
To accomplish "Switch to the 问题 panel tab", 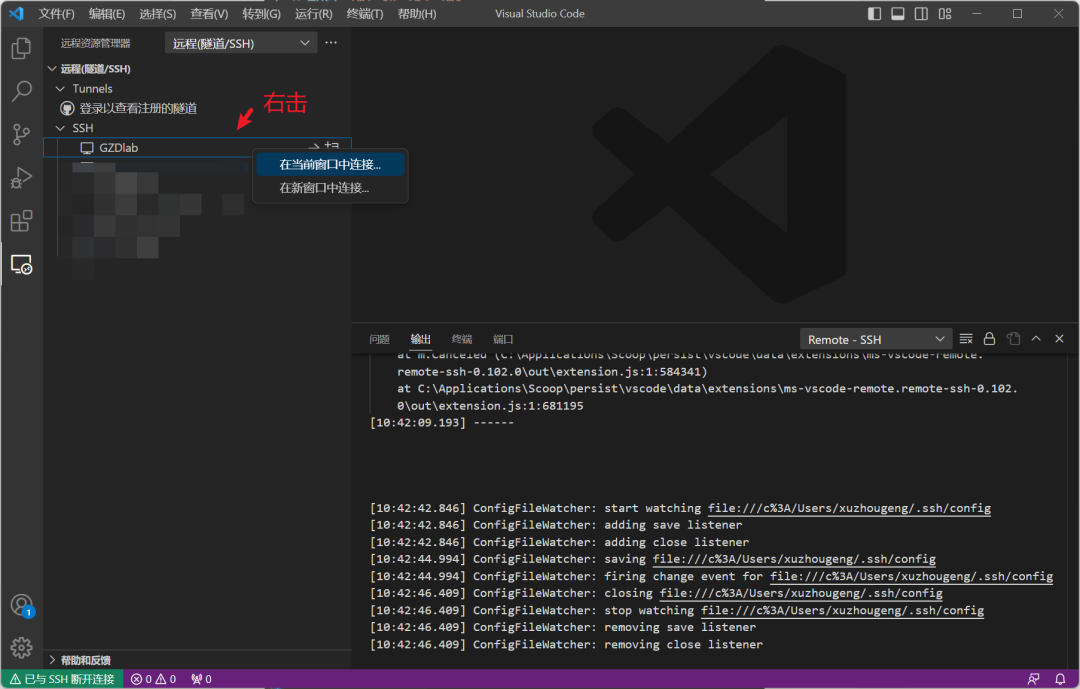I will coord(380,339).
